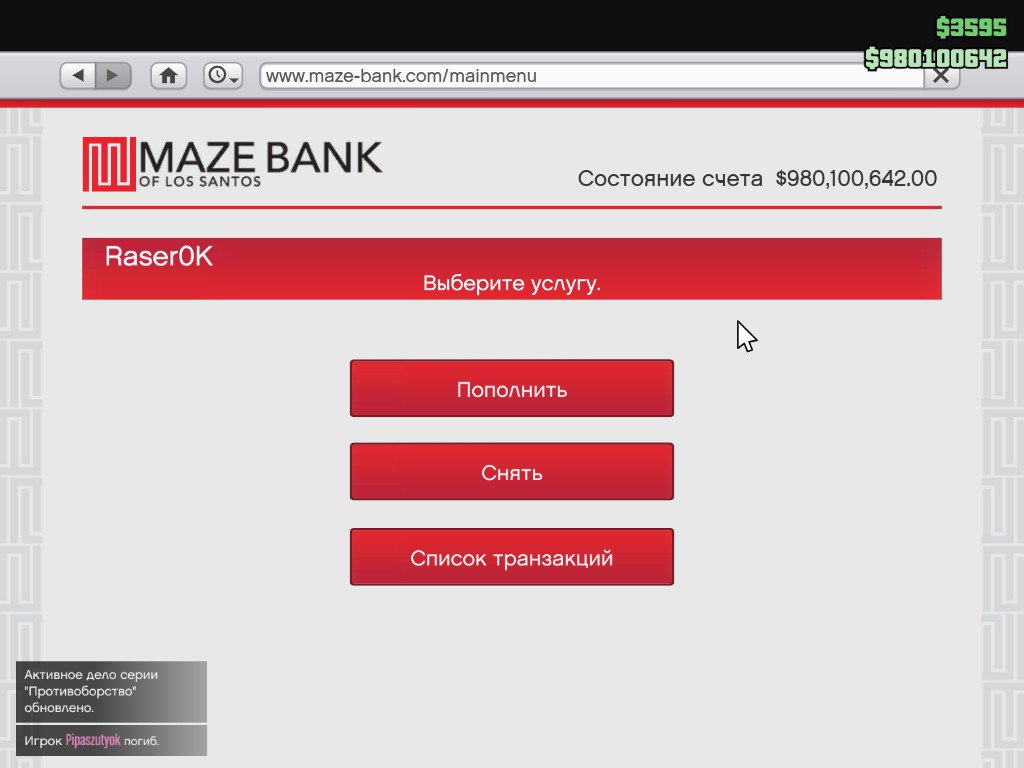The image size is (1024, 768).
Task: Click the Состояние счета label
Action: tap(670, 178)
